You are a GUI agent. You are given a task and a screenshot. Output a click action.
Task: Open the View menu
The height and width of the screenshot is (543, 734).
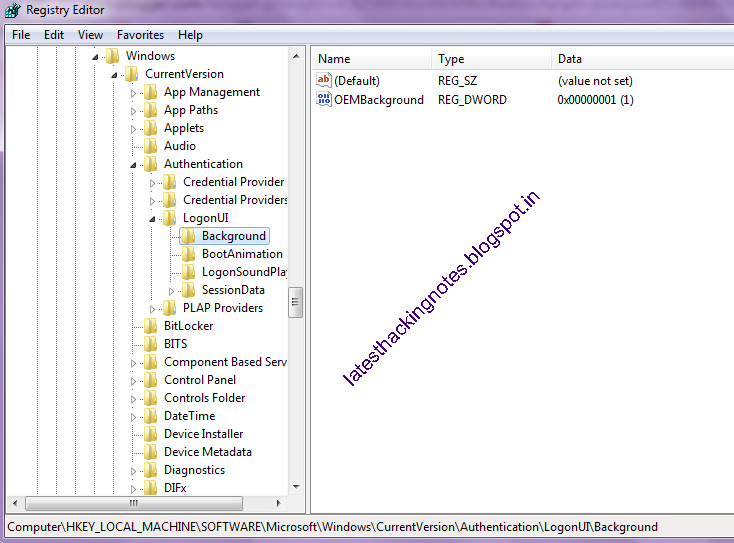point(90,35)
